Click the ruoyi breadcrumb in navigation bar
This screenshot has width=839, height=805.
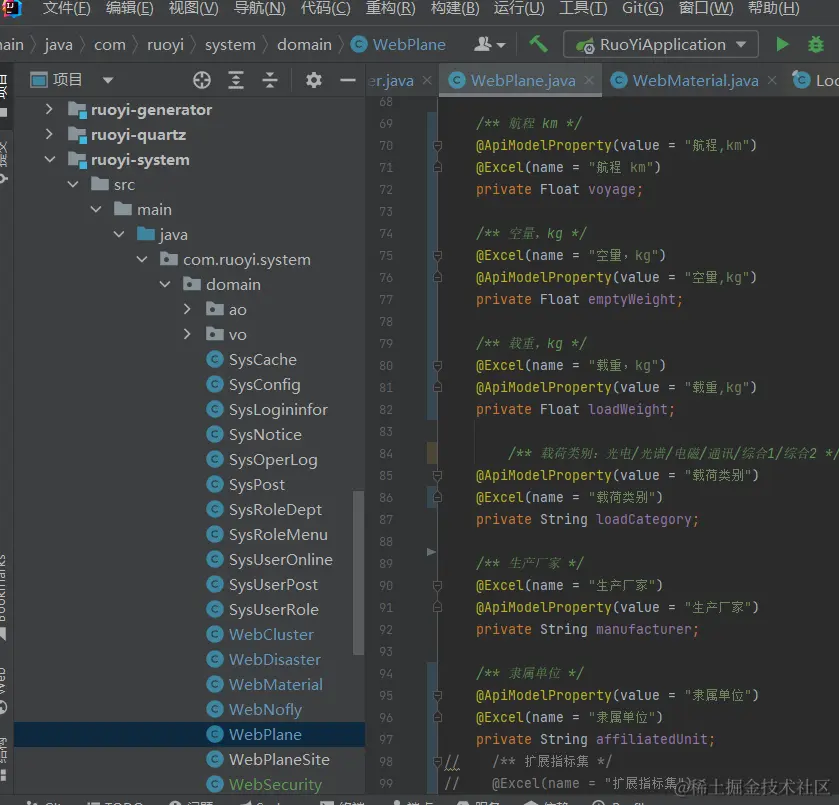[x=165, y=44]
